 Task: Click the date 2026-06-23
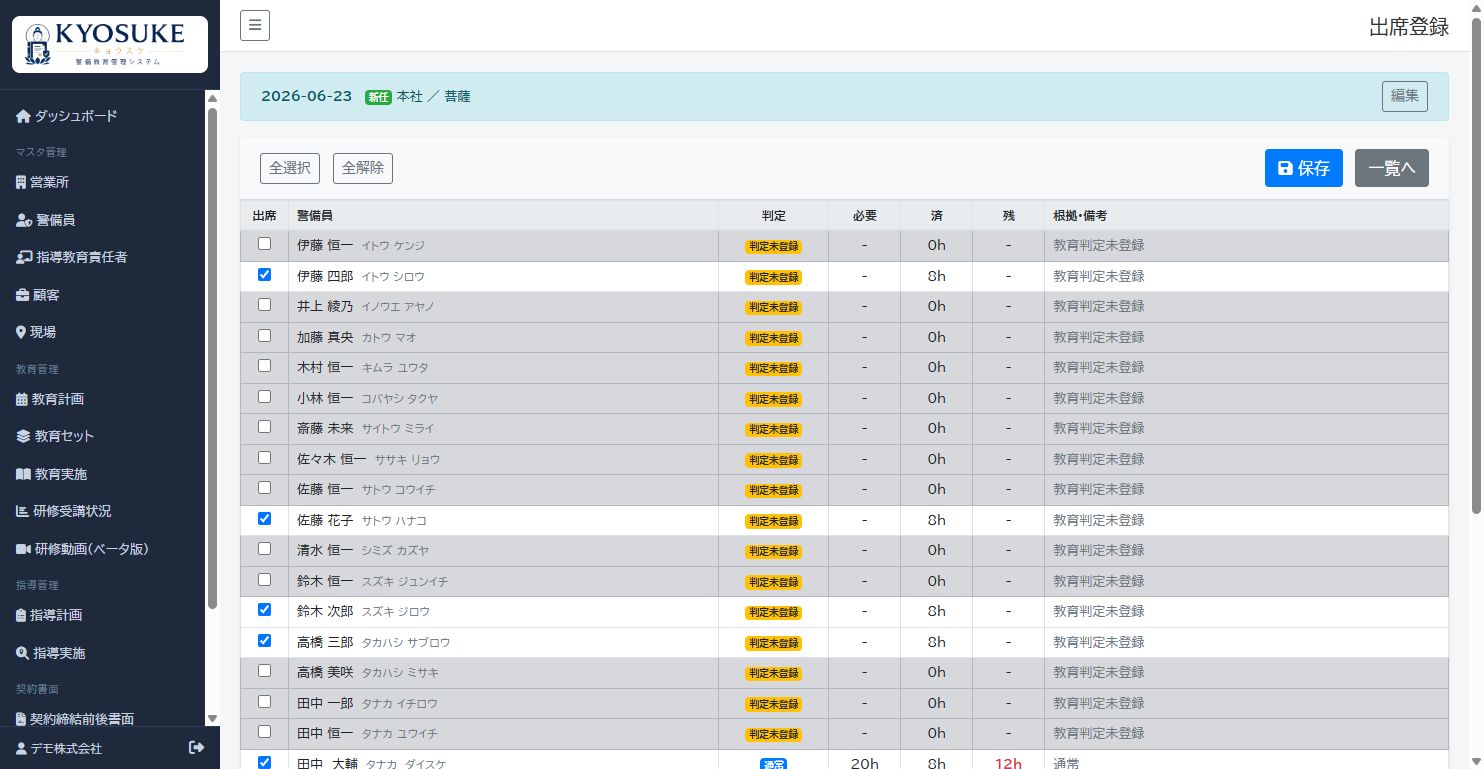pyautogui.click(x=307, y=96)
